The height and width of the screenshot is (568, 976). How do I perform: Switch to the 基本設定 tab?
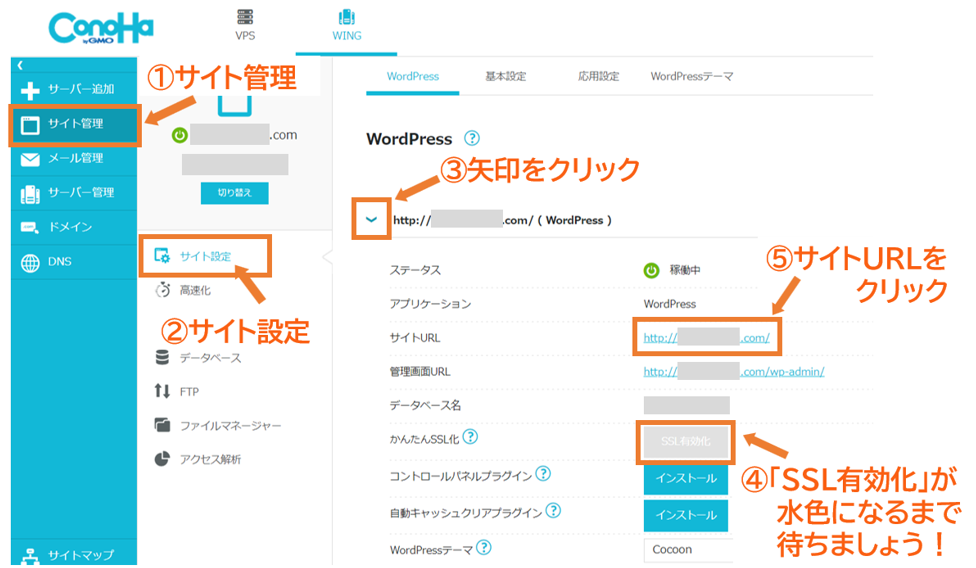click(x=505, y=77)
